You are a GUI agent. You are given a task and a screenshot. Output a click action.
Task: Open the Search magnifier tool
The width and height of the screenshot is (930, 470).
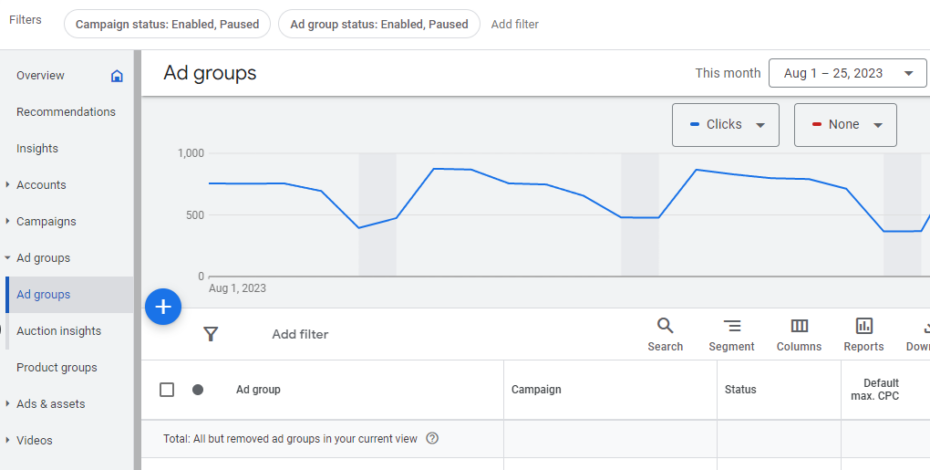click(665, 335)
